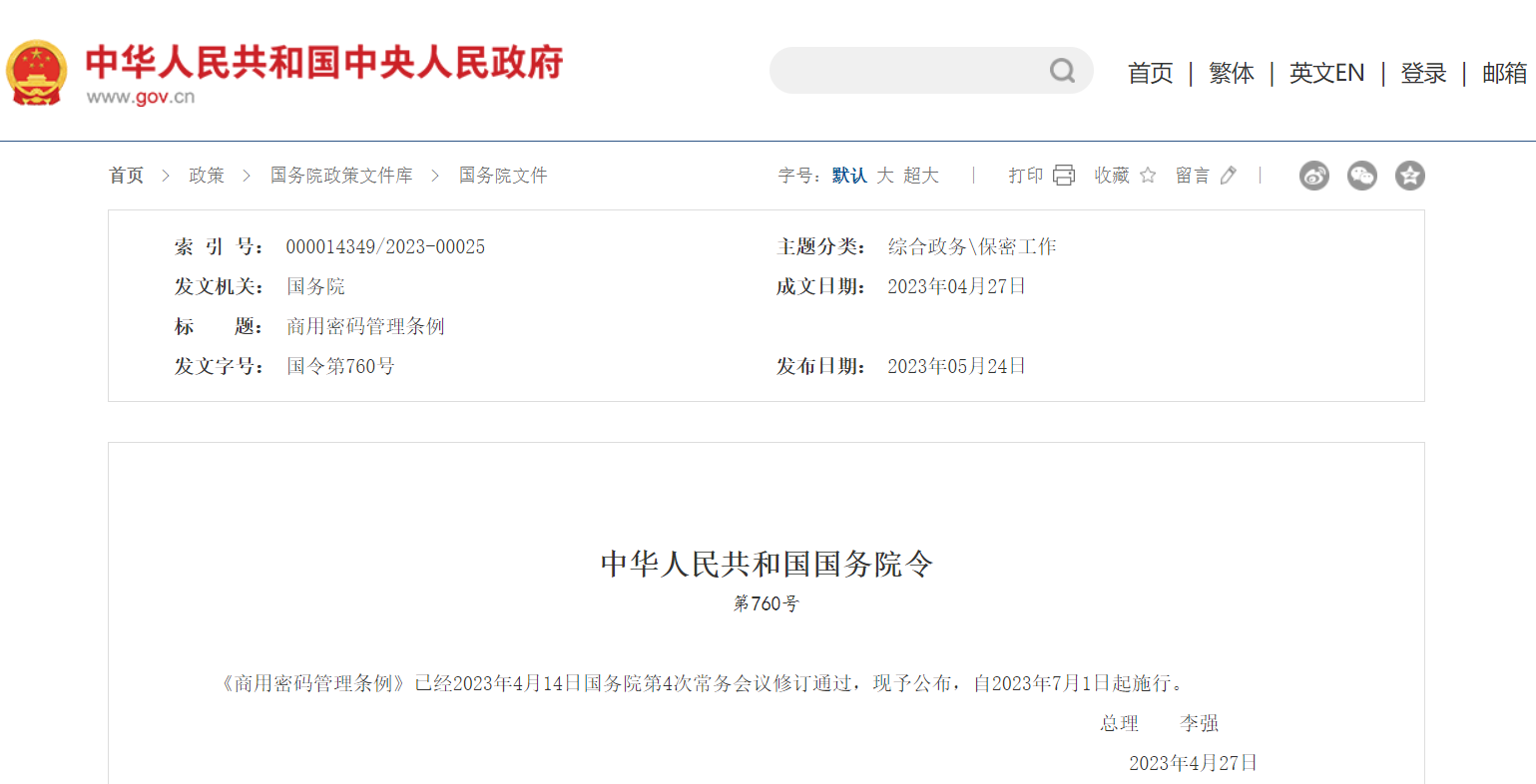Click 打印 text link
Image resolution: width=1536 pixels, height=784 pixels.
click(x=1026, y=176)
